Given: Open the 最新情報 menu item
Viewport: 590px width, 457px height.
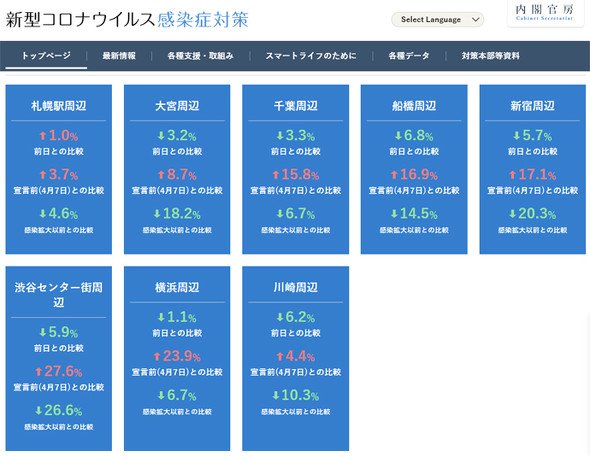Looking at the screenshot, I should tap(119, 56).
